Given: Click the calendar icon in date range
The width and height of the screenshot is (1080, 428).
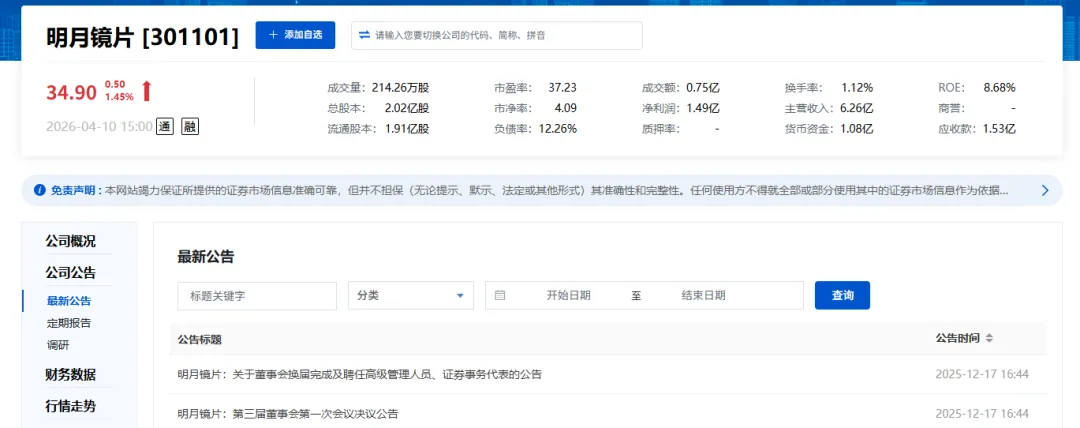Looking at the screenshot, I should 500,296.
